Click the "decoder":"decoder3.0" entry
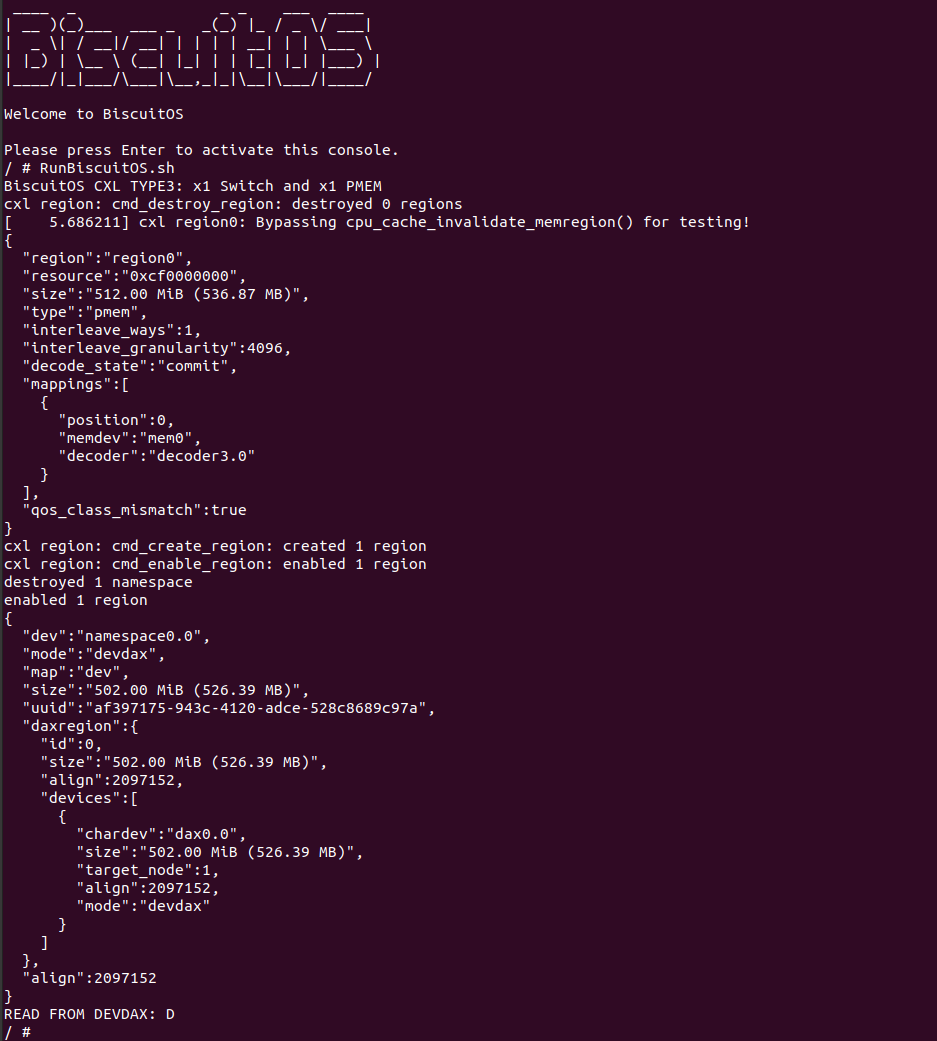 point(156,456)
